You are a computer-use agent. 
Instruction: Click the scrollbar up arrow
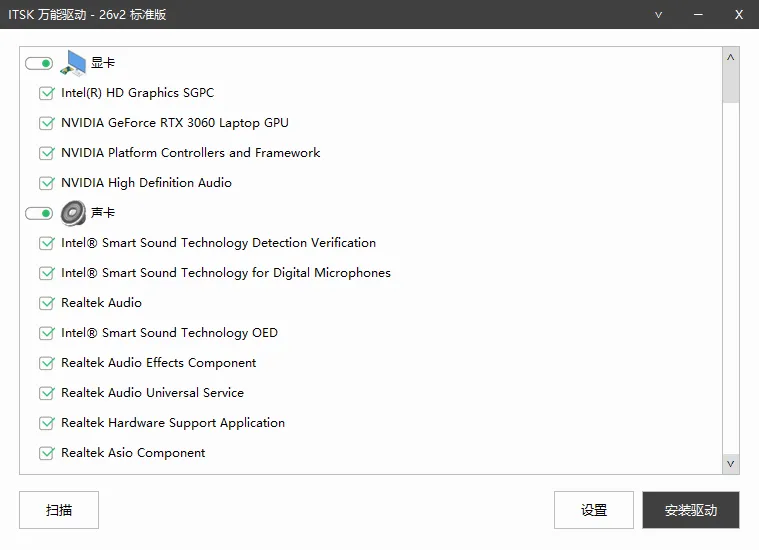[730, 57]
